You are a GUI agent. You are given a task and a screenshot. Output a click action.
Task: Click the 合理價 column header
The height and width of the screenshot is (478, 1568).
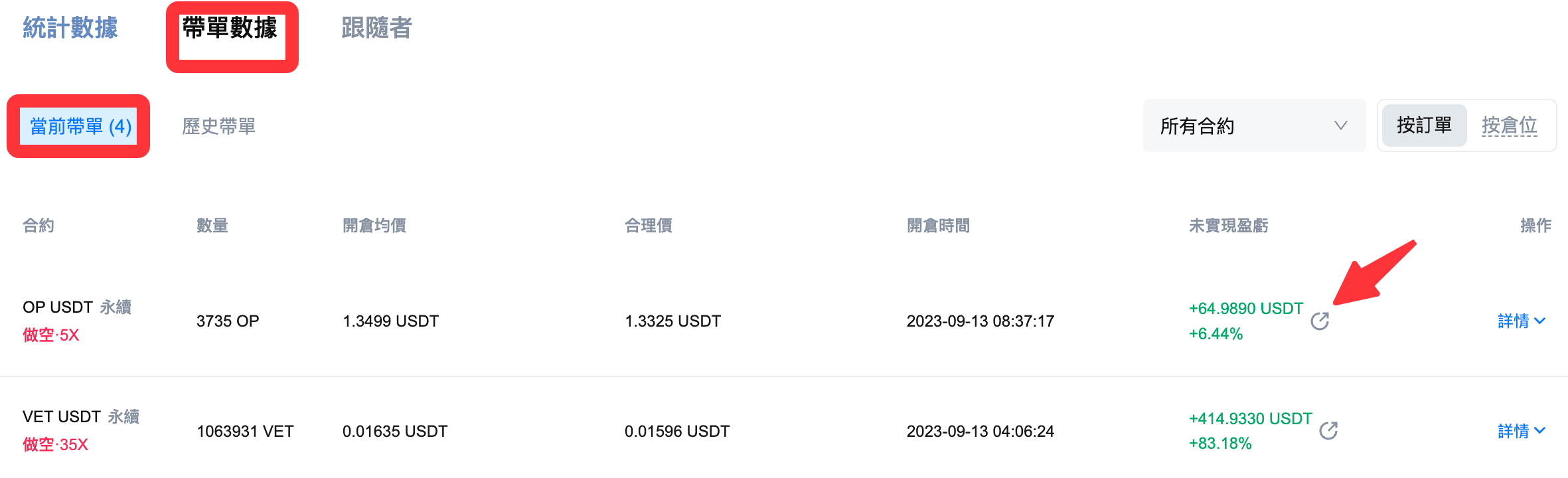[649, 226]
